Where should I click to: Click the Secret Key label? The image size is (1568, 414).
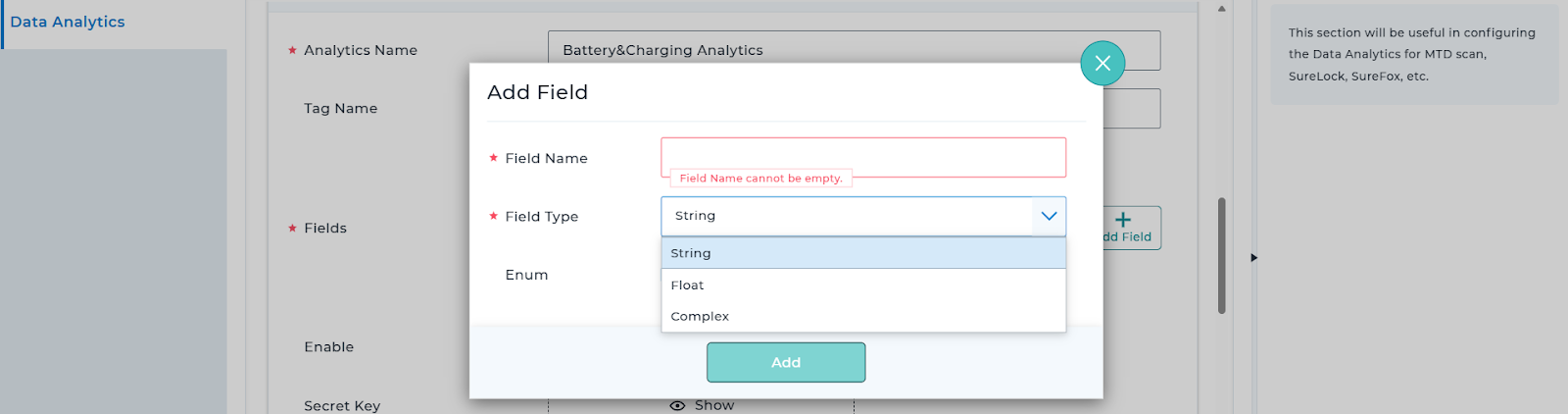pos(342,405)
